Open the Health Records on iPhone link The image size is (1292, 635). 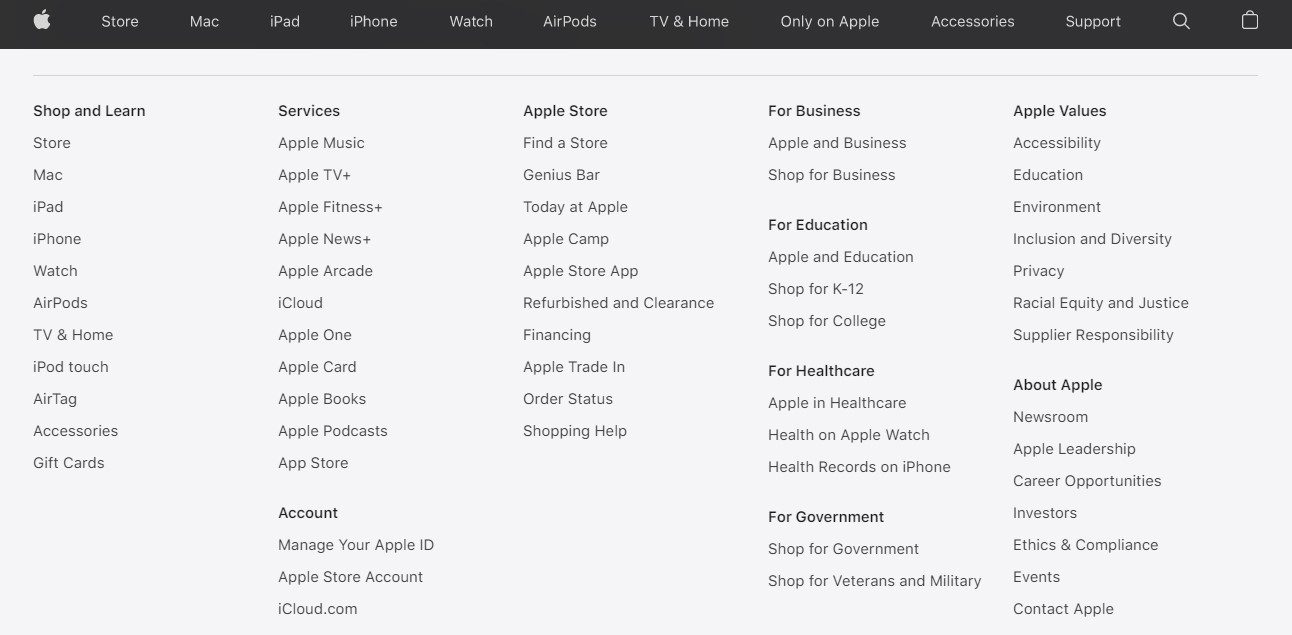(x=859, y=466)
